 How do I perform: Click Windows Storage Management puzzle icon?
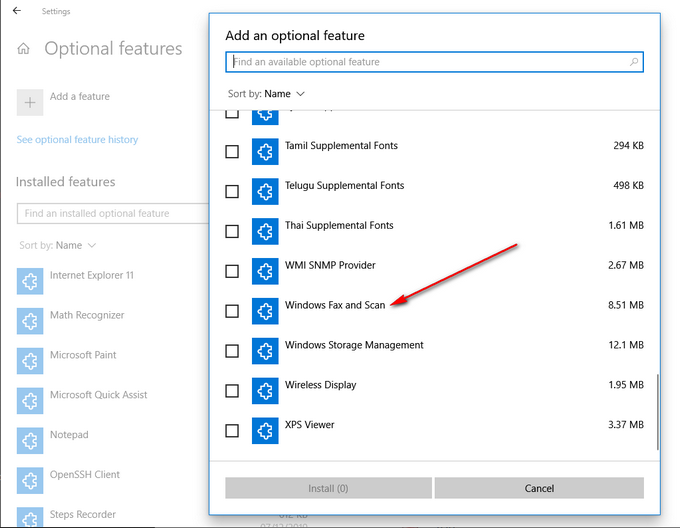[x=265, y=351]
